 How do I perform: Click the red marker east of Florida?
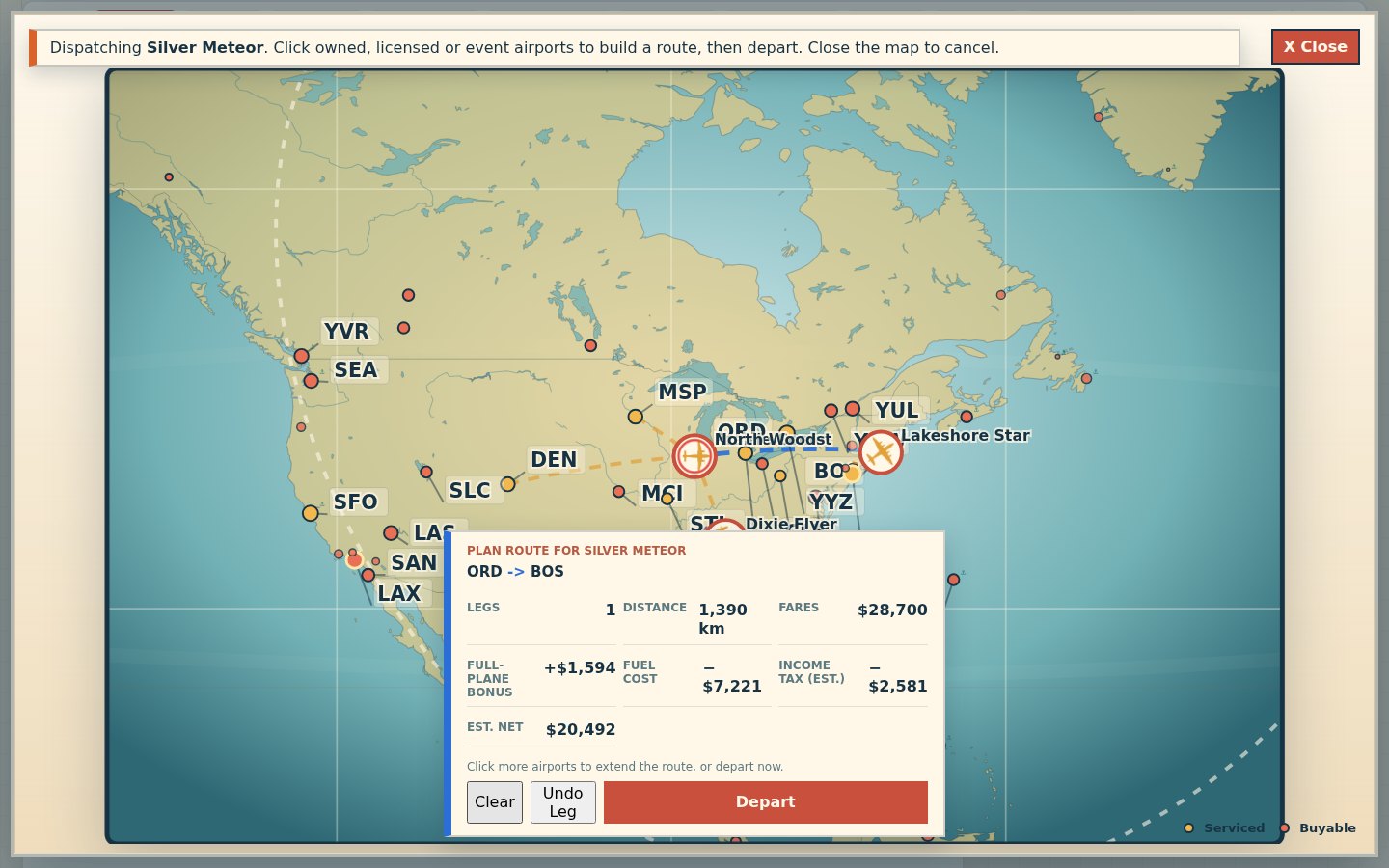click(x=953, y=580)
